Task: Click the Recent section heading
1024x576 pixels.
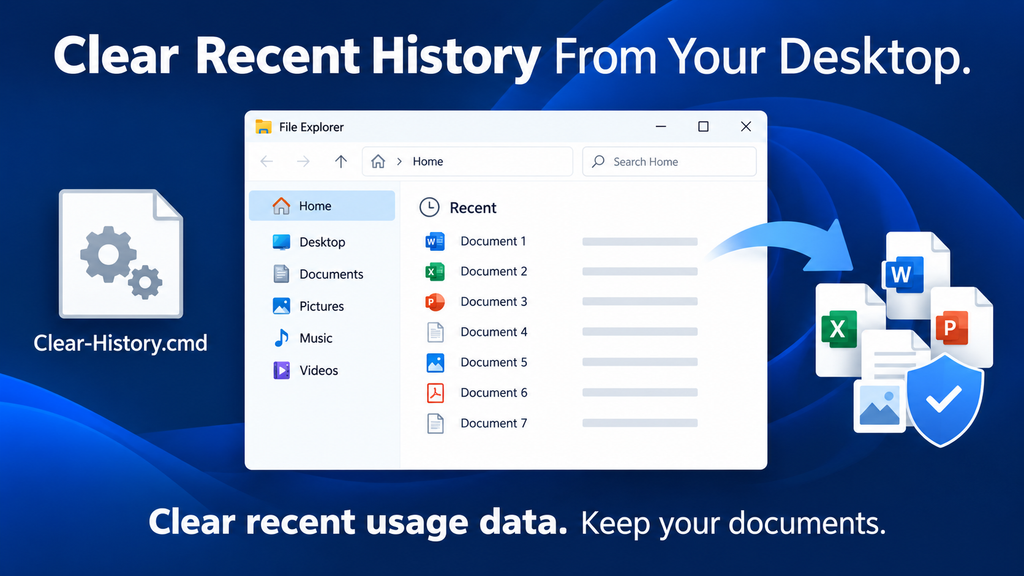Action: click(x=473, y=208)
